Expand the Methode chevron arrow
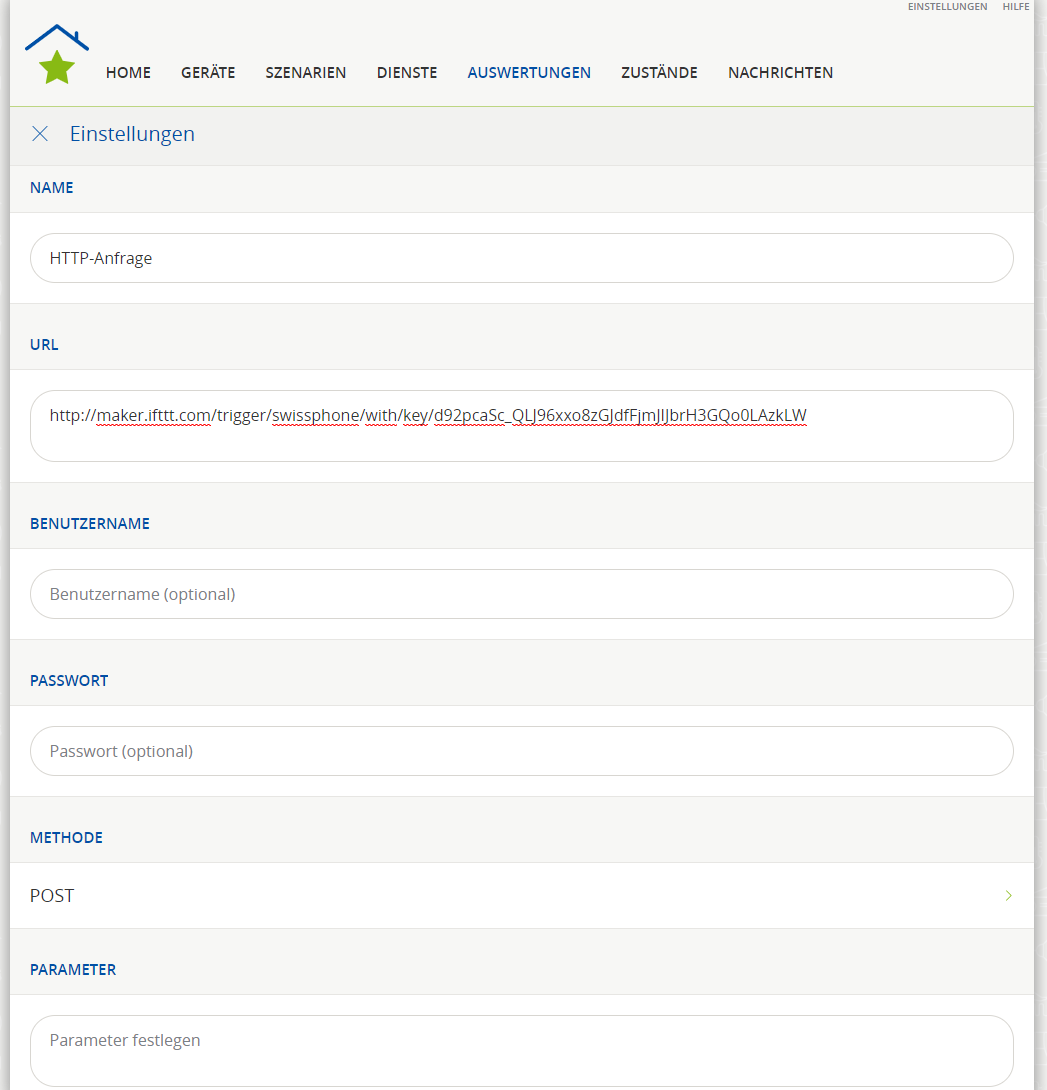 [x=1008, y=896]
